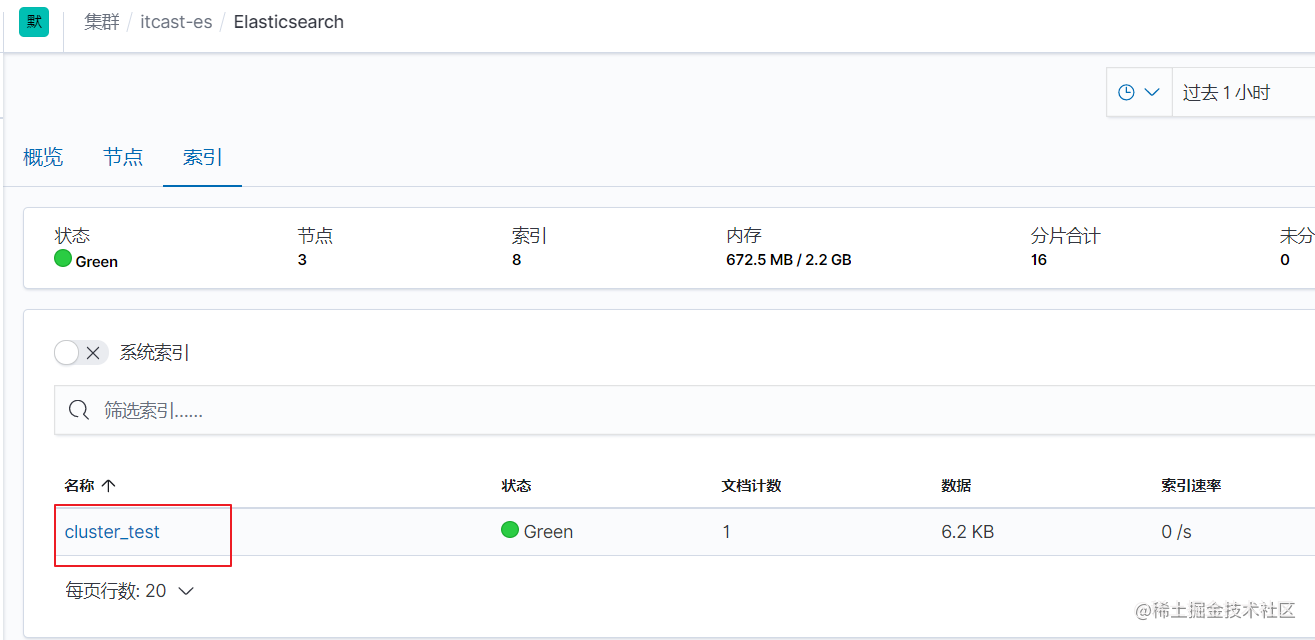Click the name column sort arrow

coord(109,486)
